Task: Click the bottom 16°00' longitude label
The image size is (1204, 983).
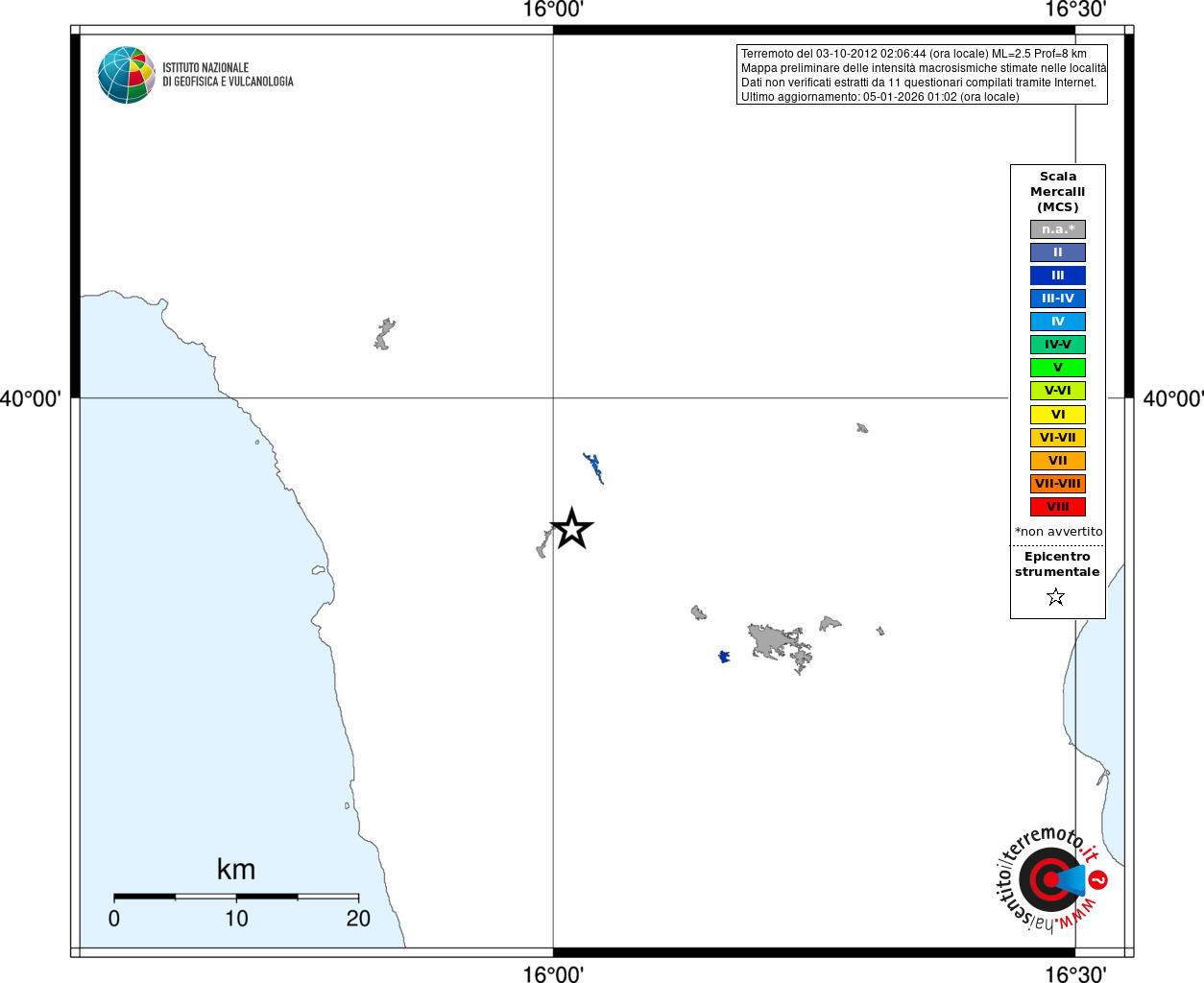Action: (553, 973)
